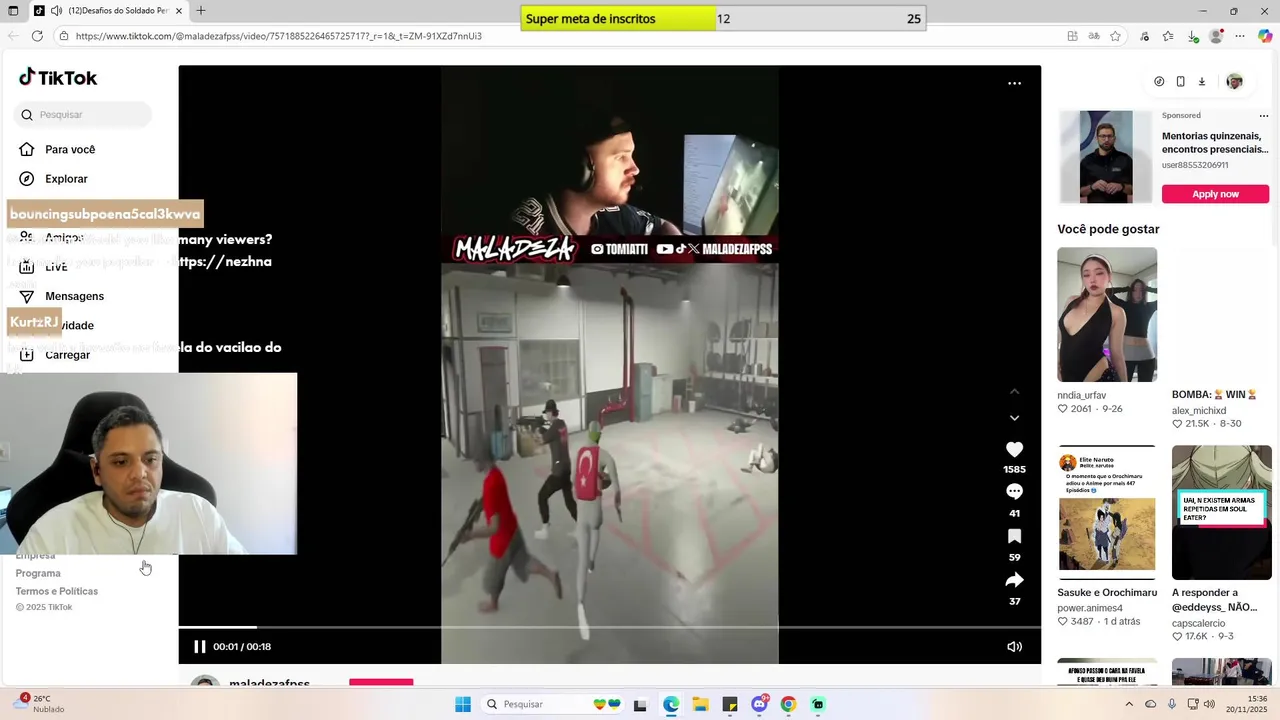Open the profile avatar menu in TikTok

[x=1234, y=82]
